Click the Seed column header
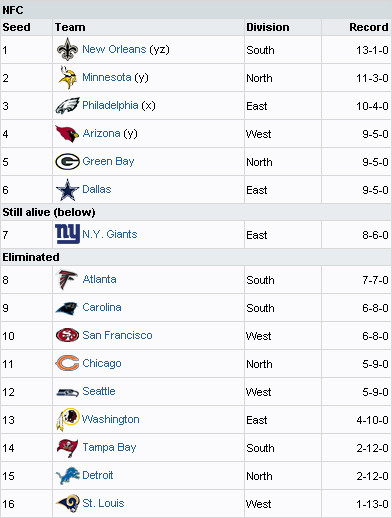Viewport: 392px width, 518px height. click(x=16, y=27)
